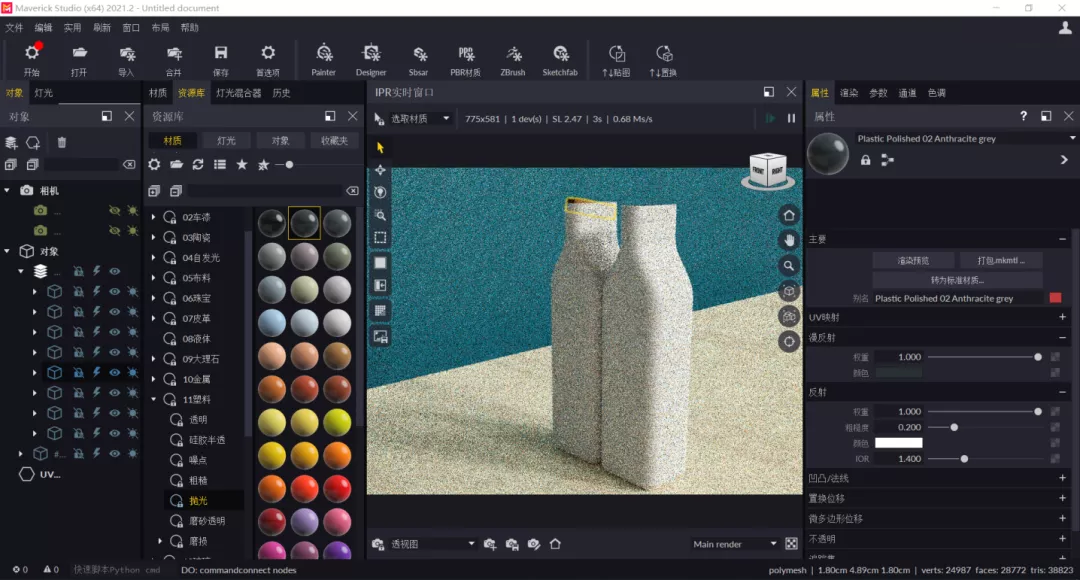Select the pan hand tool in viewport
The height and width of the screenshot is (580, 1080).
pos(789,240)
